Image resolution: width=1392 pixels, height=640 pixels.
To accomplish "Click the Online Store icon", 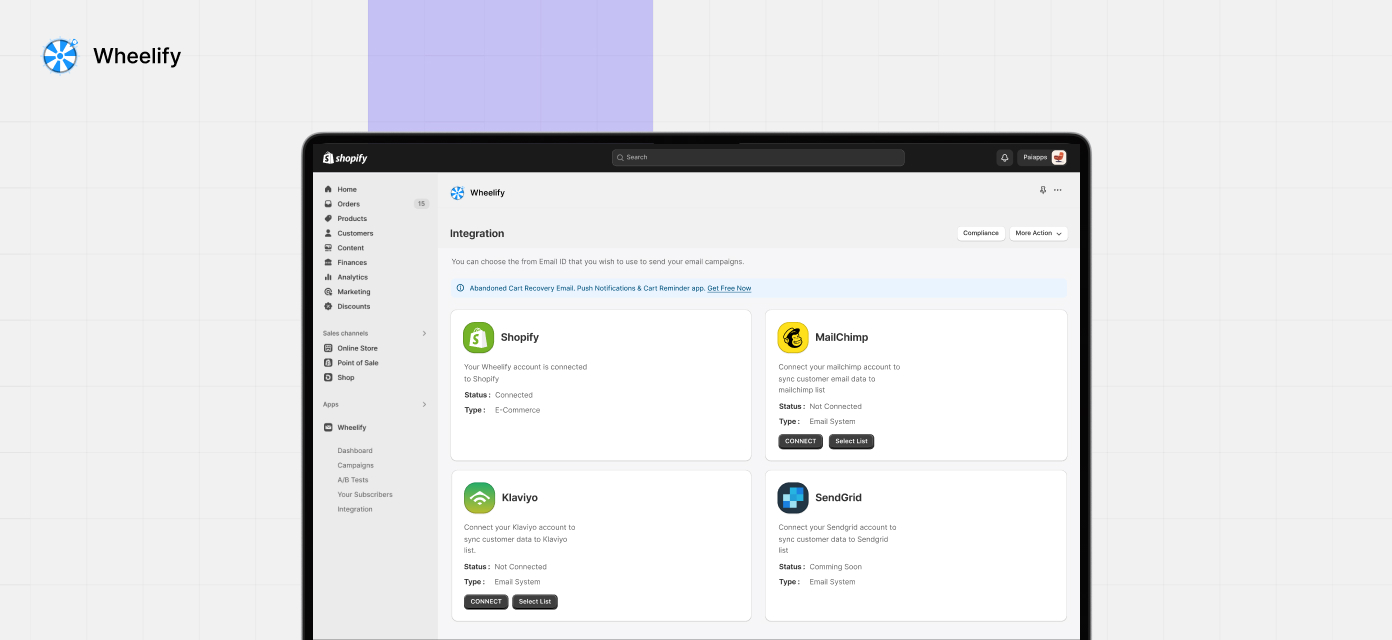I will pyautogui.click(x=328, y=348).
